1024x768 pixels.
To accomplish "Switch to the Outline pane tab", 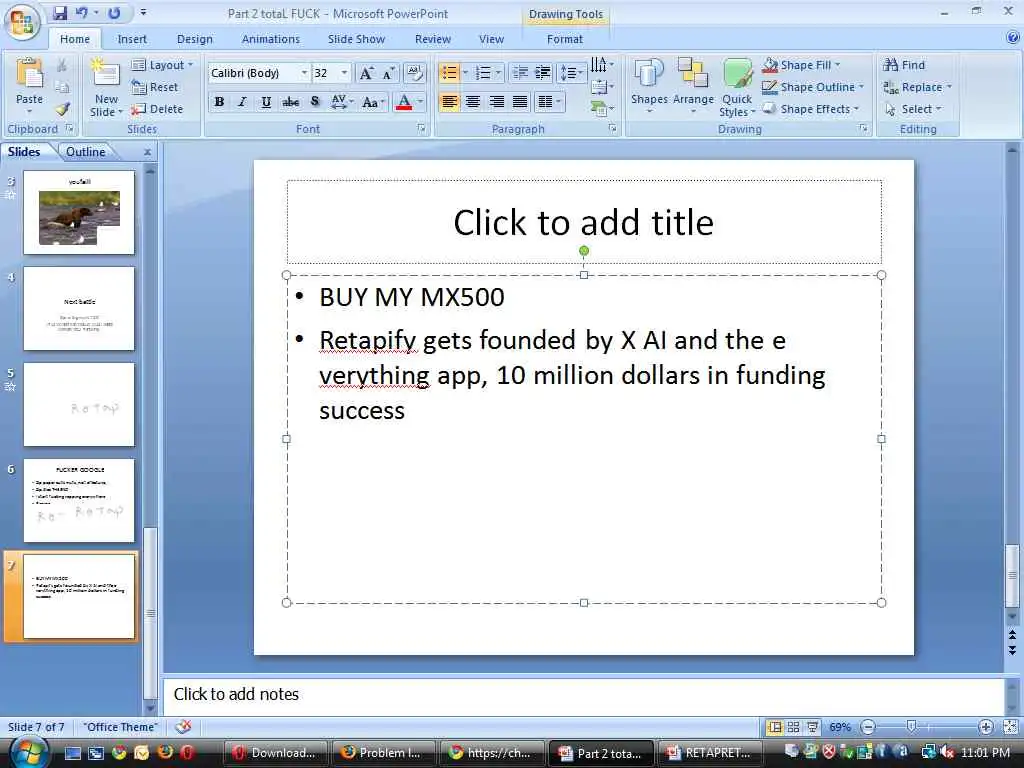I will point(86,152).
